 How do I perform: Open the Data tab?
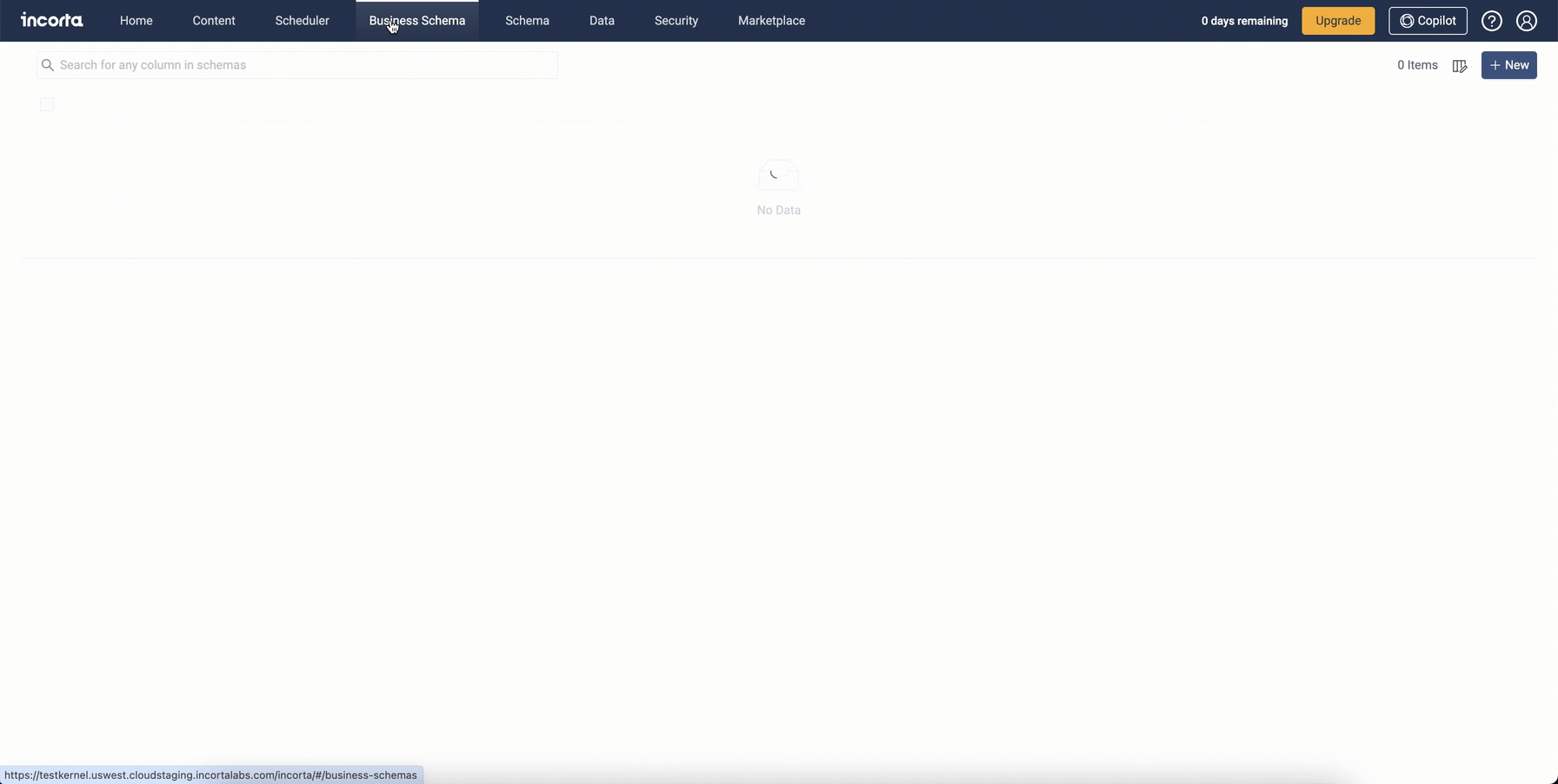(602, 21)
